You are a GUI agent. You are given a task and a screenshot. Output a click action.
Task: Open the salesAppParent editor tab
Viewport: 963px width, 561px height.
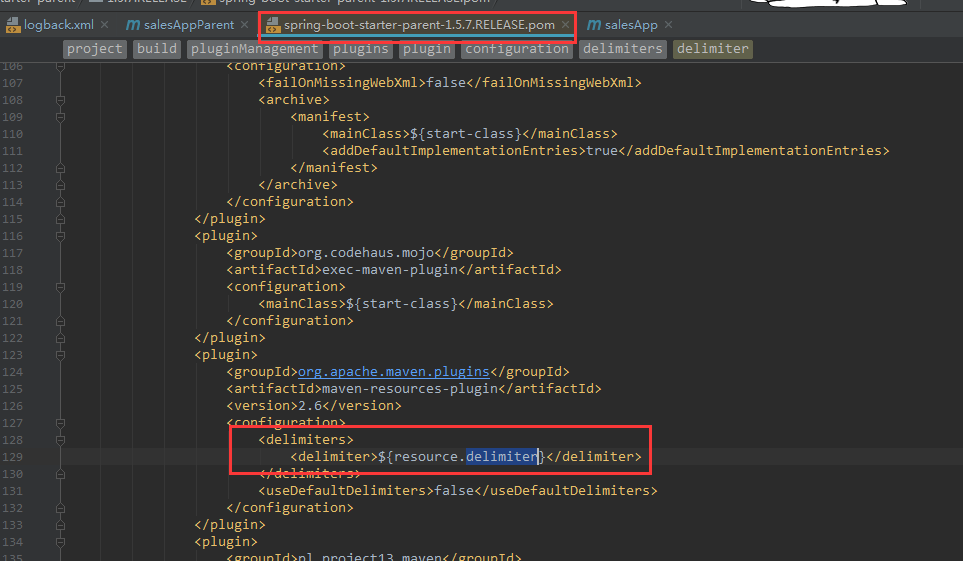click(x=189, y=25)
